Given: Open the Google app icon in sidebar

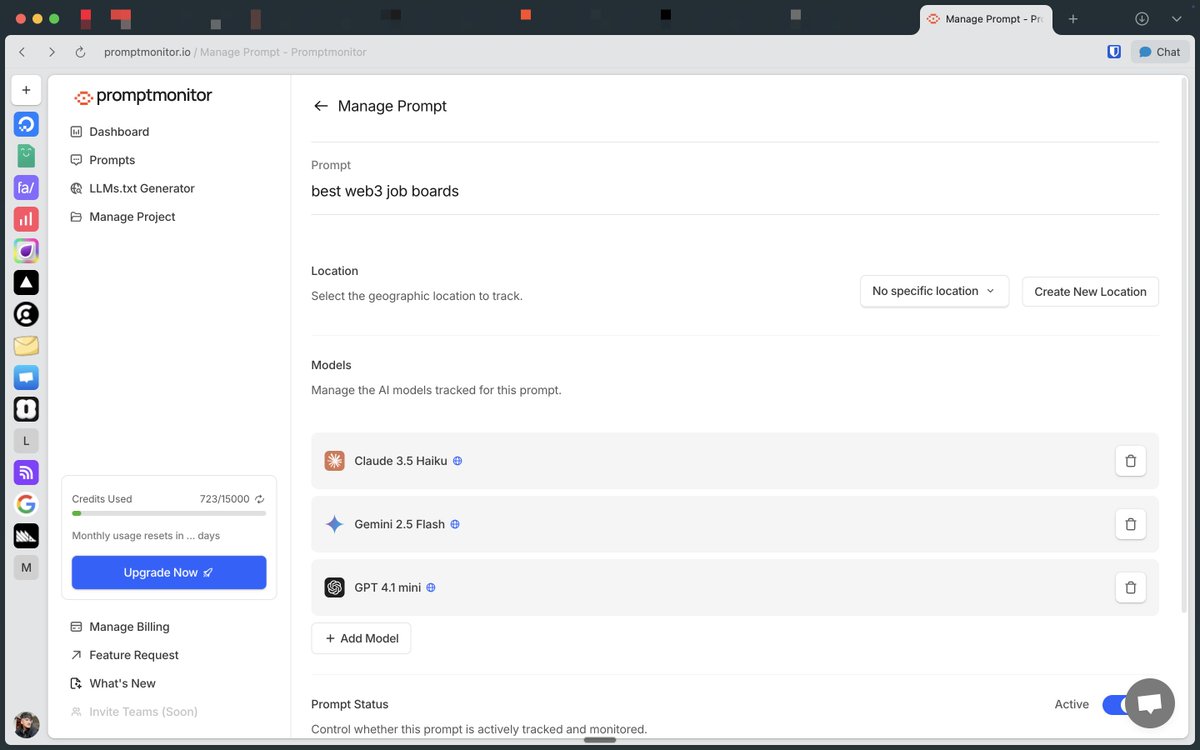Looking at the screenshot, I should pos(26,504).
